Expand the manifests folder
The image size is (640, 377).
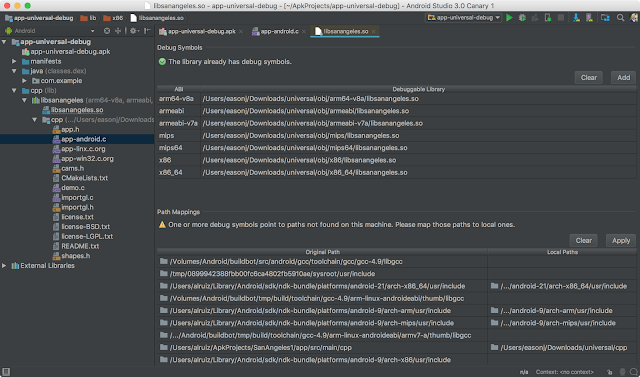point(14,61)
